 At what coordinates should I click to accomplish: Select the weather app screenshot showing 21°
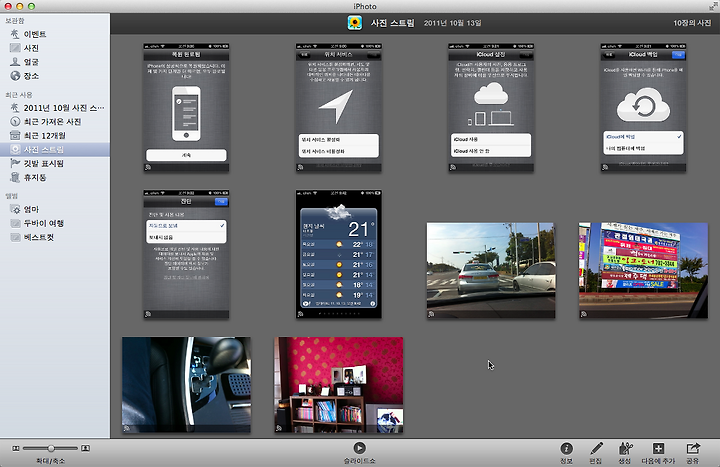338,254
